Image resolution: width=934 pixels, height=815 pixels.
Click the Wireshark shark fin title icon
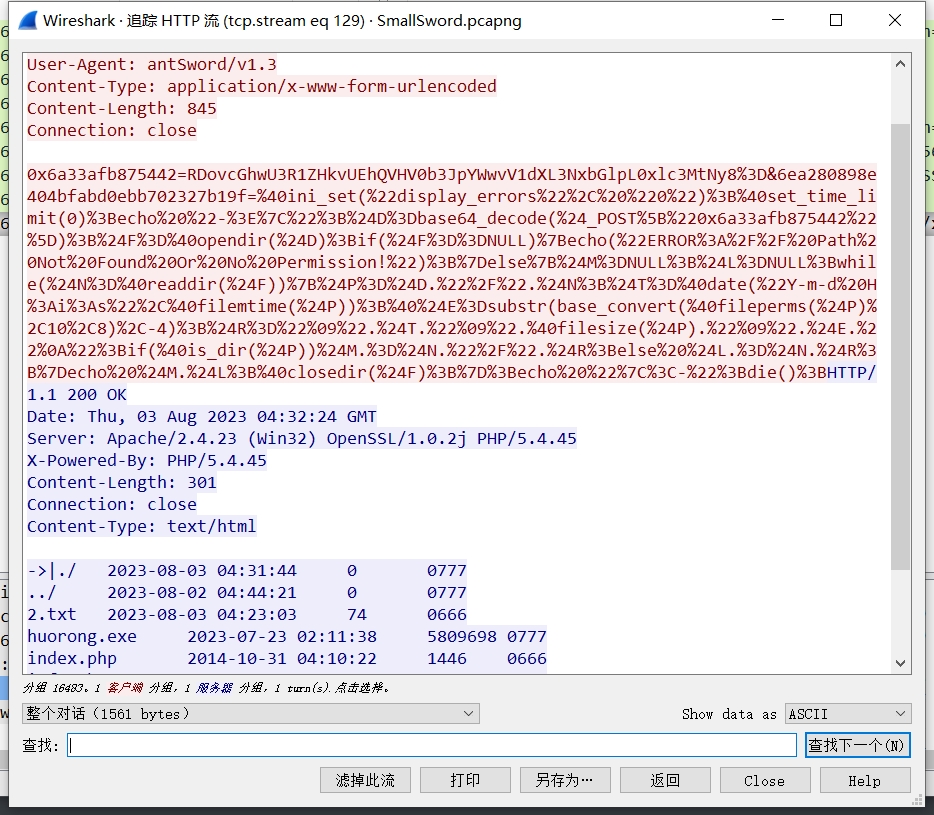tap(27, 21)
